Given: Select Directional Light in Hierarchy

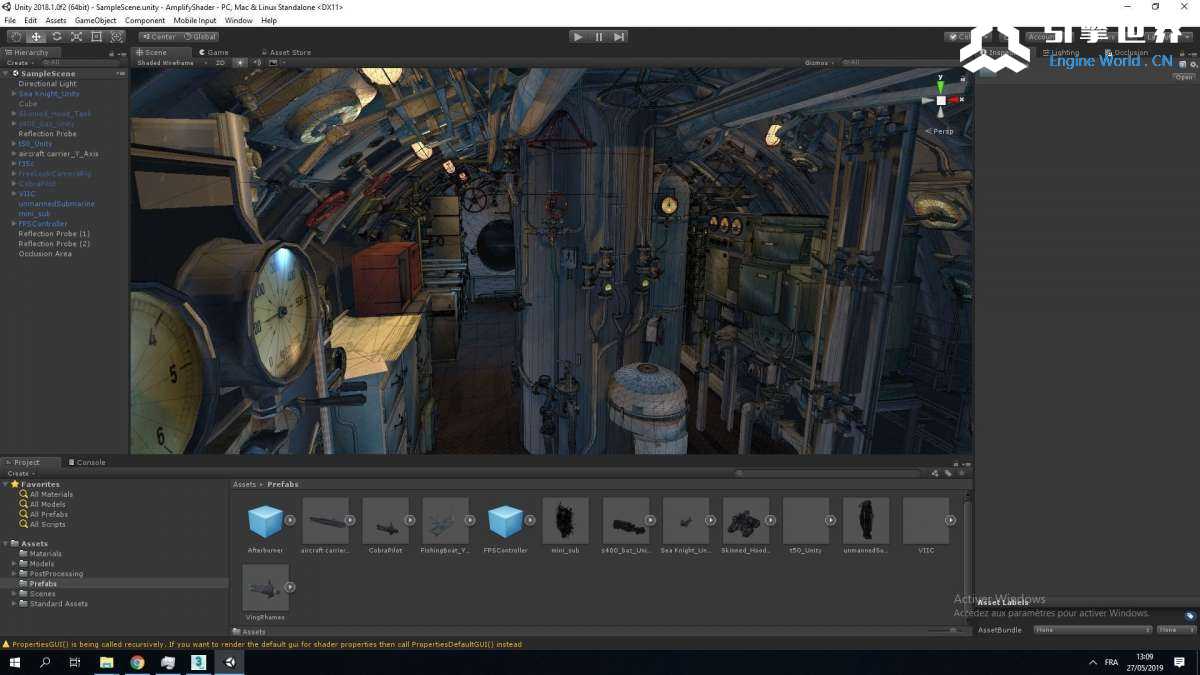Looking at the screenshot, I should coord(47,84).
